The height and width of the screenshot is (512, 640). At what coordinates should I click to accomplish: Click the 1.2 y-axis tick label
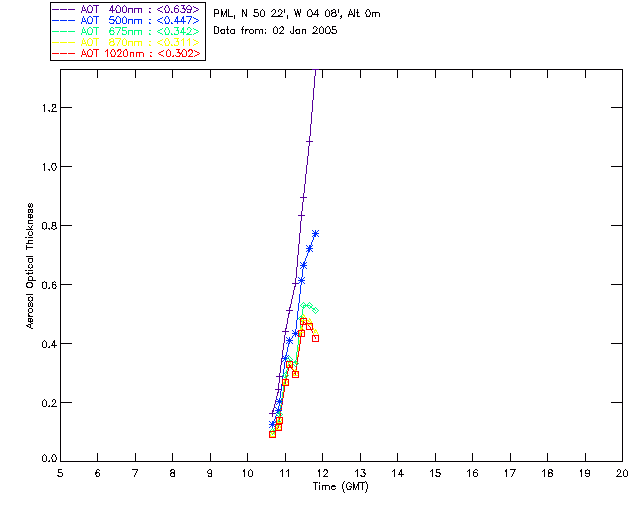tap(49, 108)
